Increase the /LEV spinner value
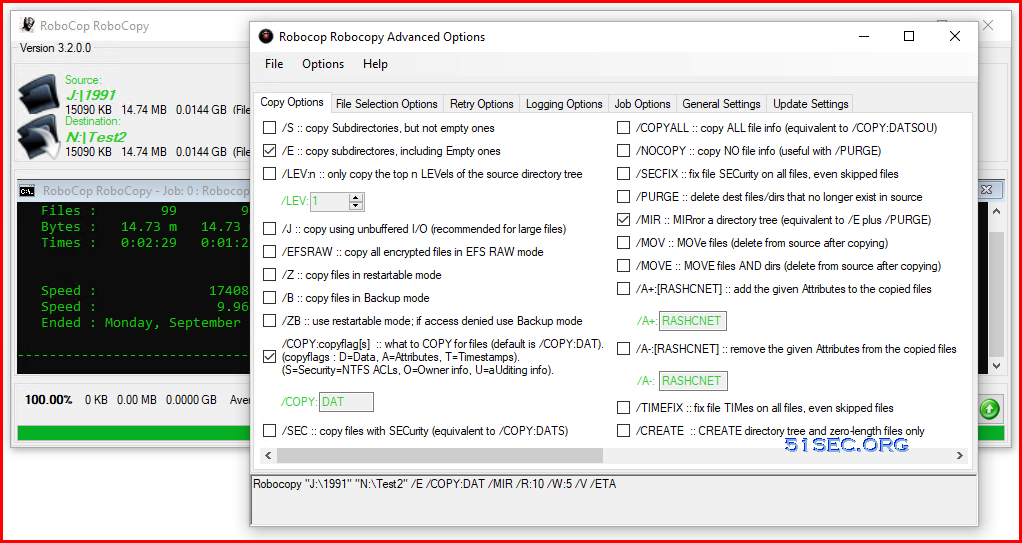Image resolution: width=1022 pixels, height=543 pixels. coord(355,198)
